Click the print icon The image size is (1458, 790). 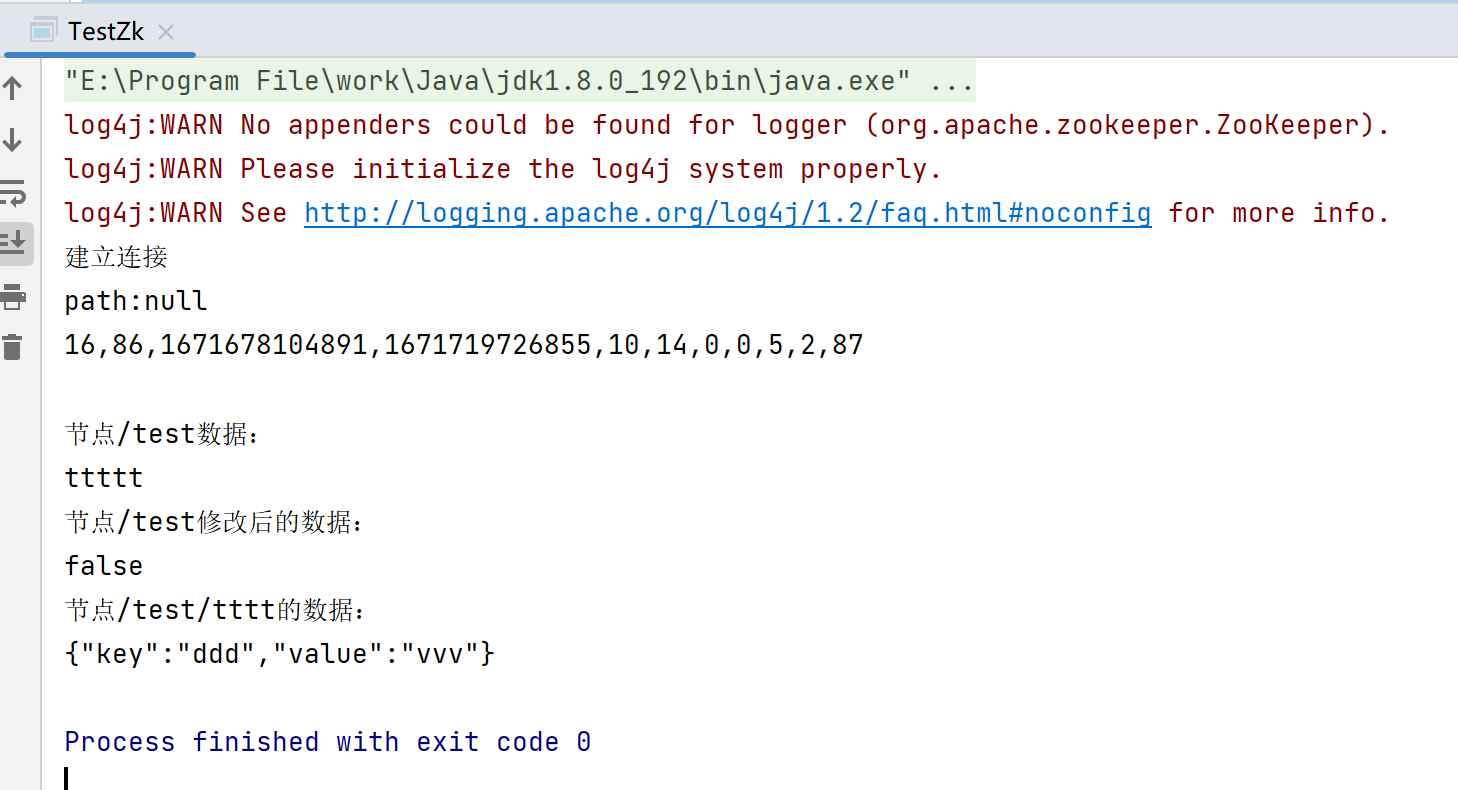coord(12,296)
